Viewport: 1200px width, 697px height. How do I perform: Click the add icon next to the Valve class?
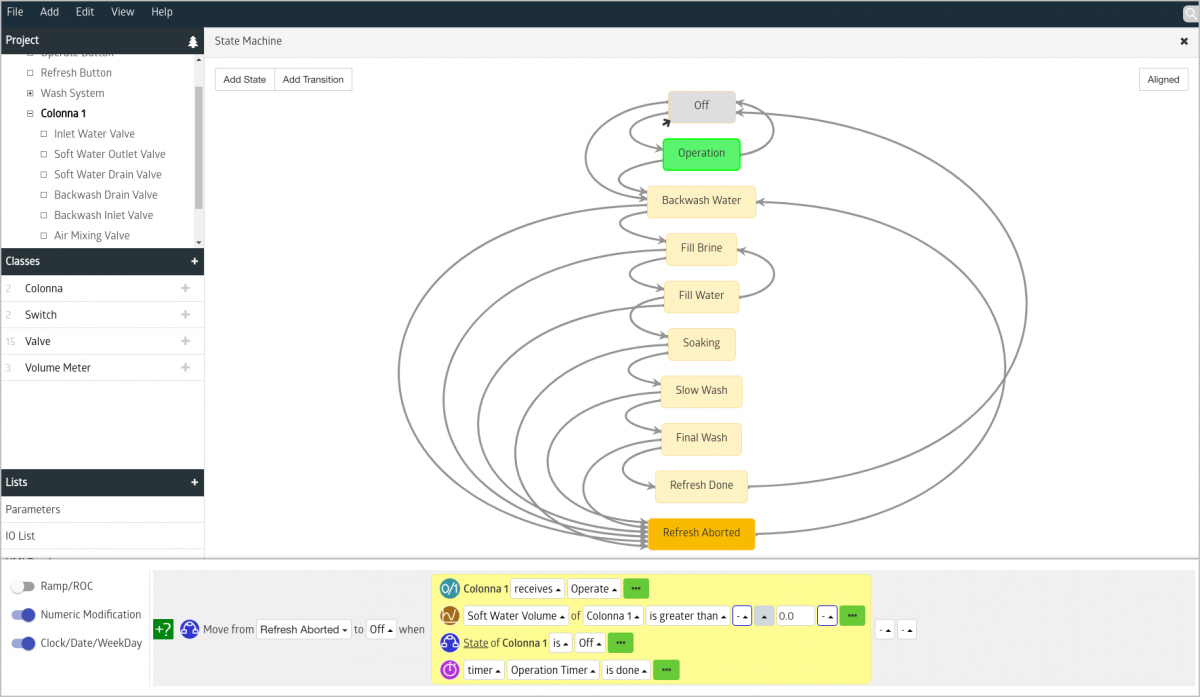[x=193, y=341]
